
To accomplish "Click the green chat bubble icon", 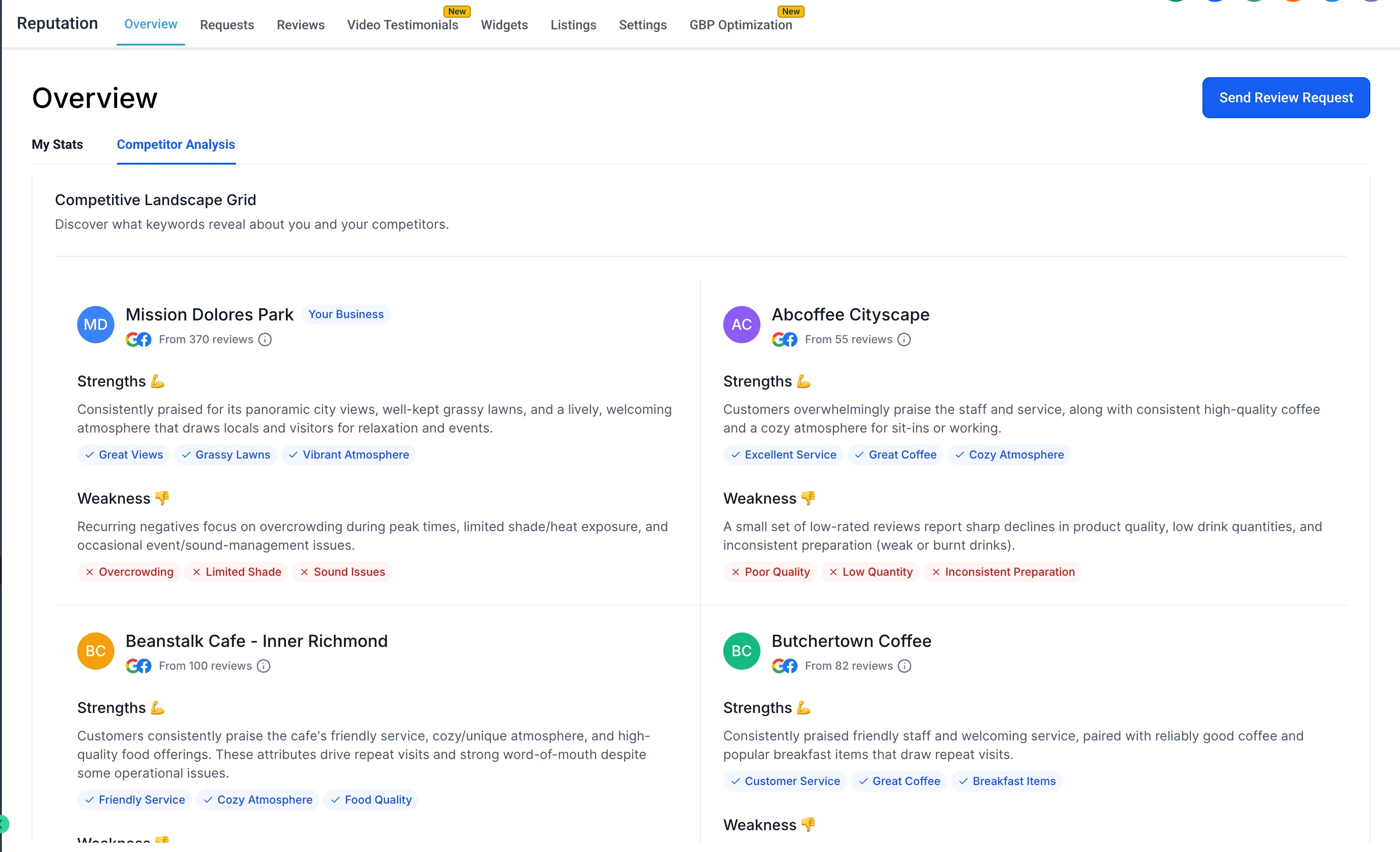I will point(3,824).
